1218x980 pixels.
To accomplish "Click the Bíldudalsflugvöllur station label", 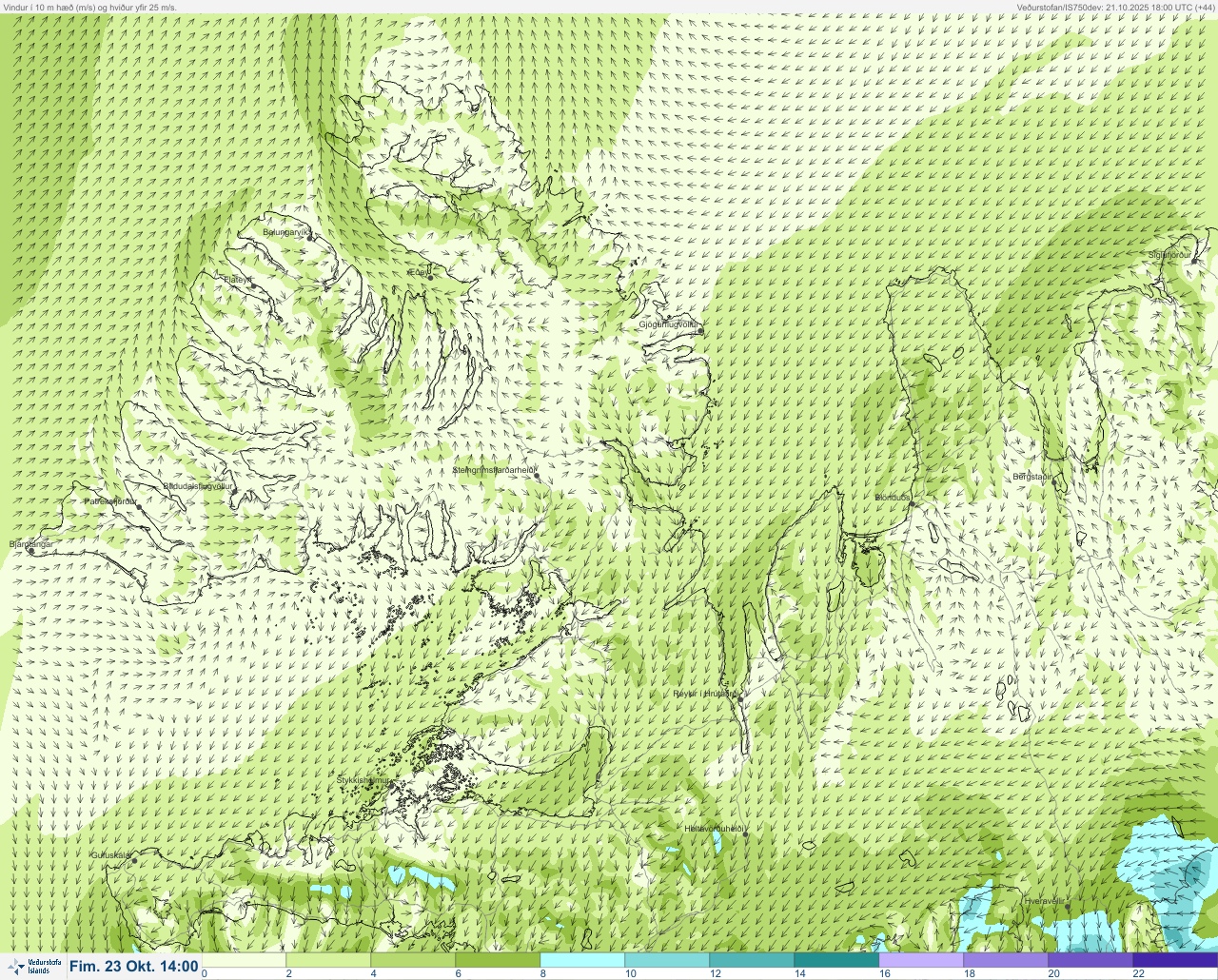I will click(x=198, y=486).
